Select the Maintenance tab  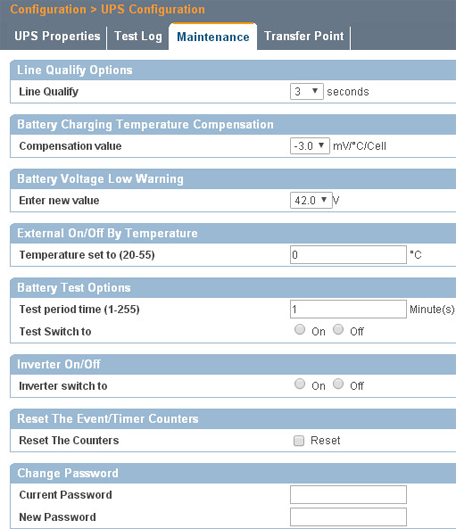[x=213, y=37]
